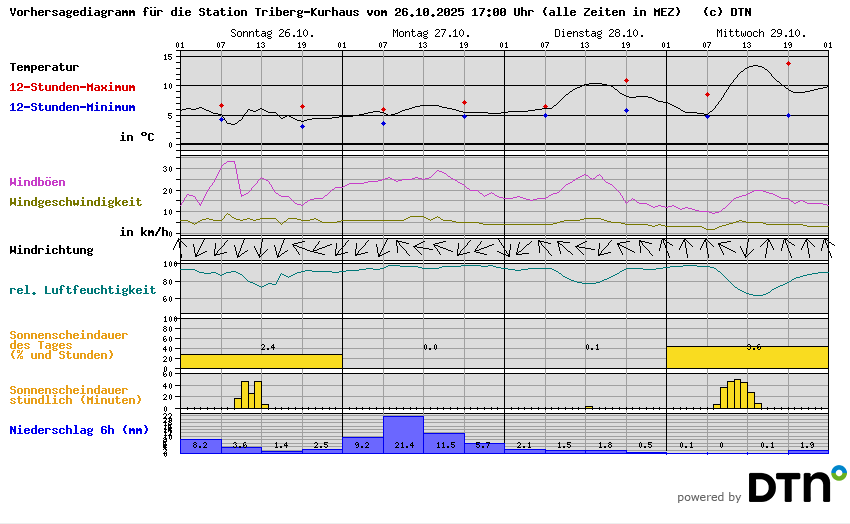Select blue minimum marker on Sonntag at 19
Image resolution: width=850 pixels, height=524 pixels.
(x=302, y=126)
